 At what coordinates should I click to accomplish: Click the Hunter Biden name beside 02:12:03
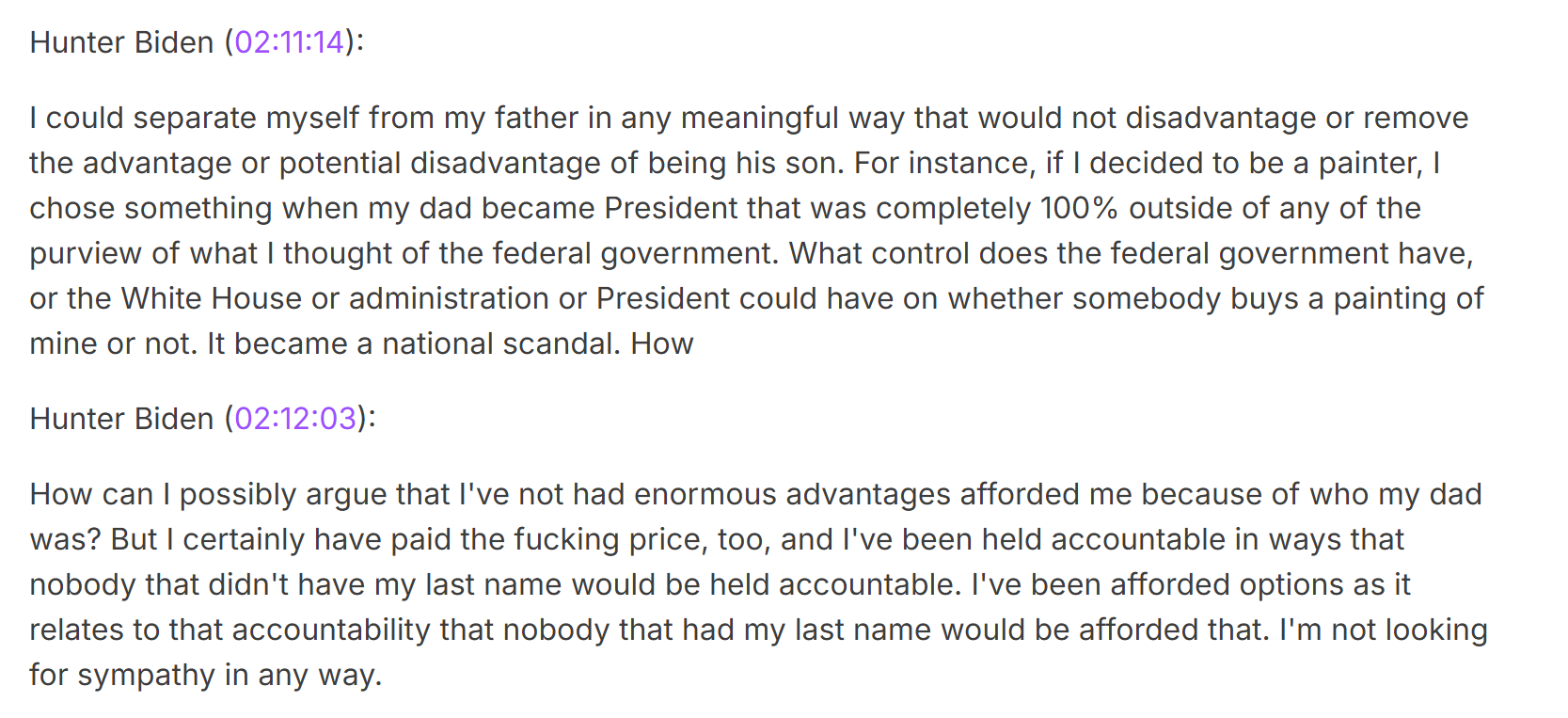tap(121, 419)
